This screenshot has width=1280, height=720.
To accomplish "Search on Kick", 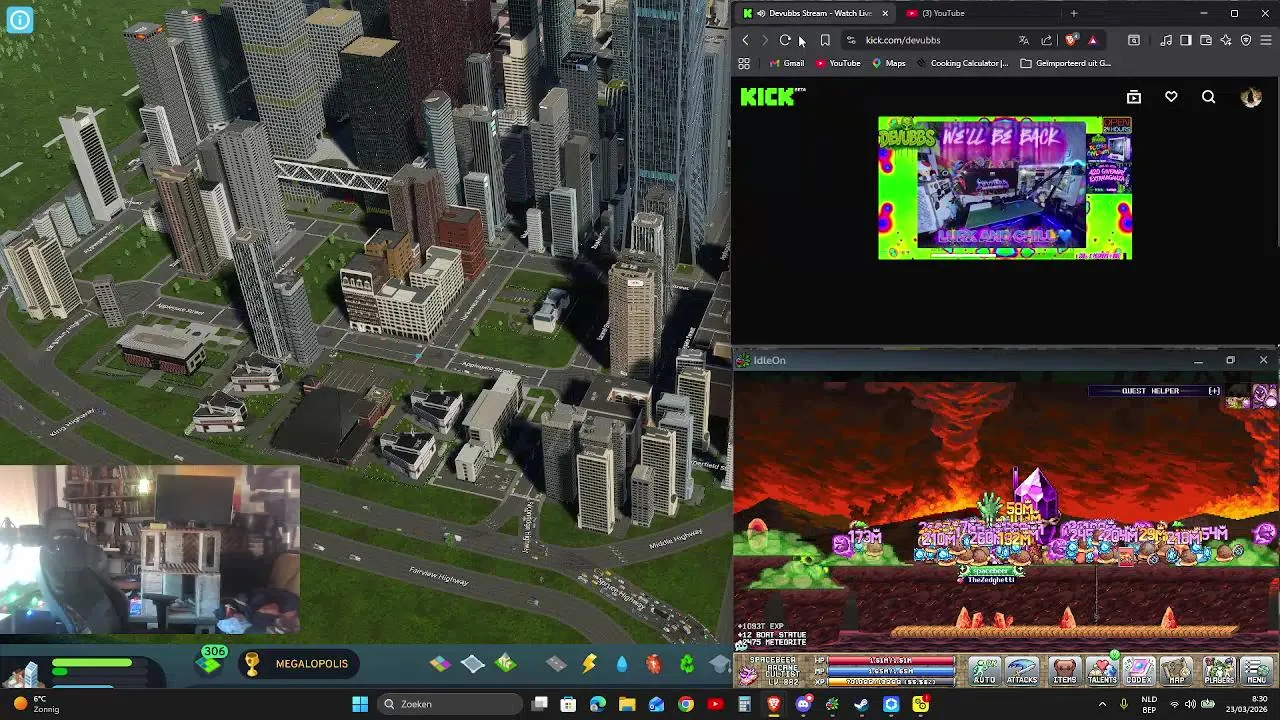I will (x=1209, y=97).
